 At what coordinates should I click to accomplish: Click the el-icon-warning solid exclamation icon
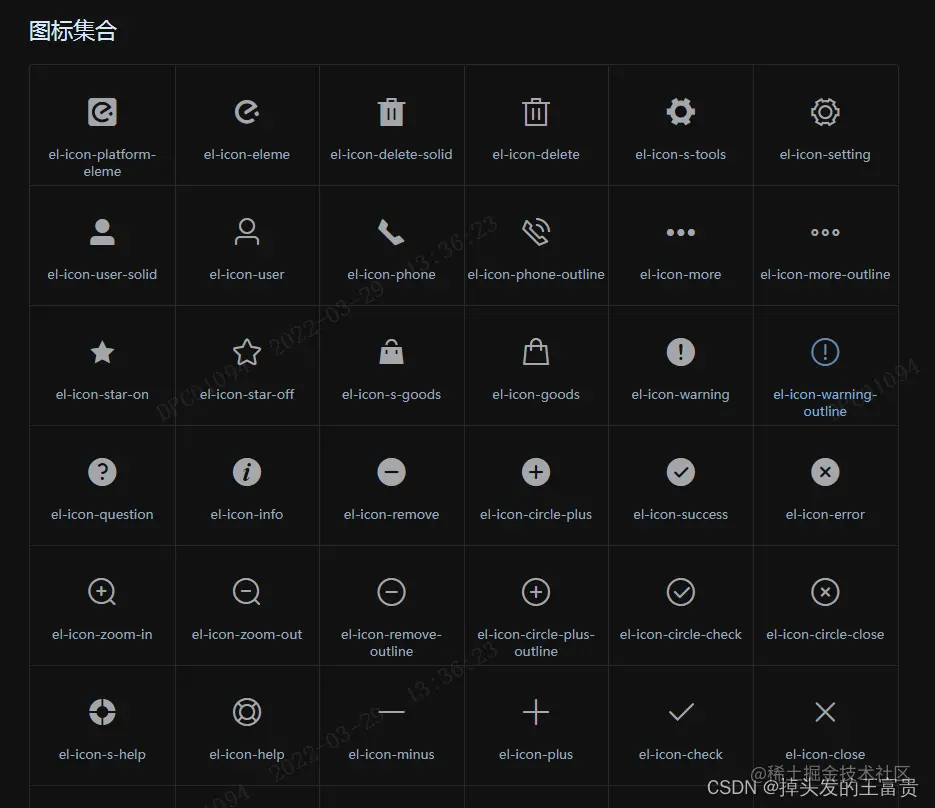click(x=680, y=352)
